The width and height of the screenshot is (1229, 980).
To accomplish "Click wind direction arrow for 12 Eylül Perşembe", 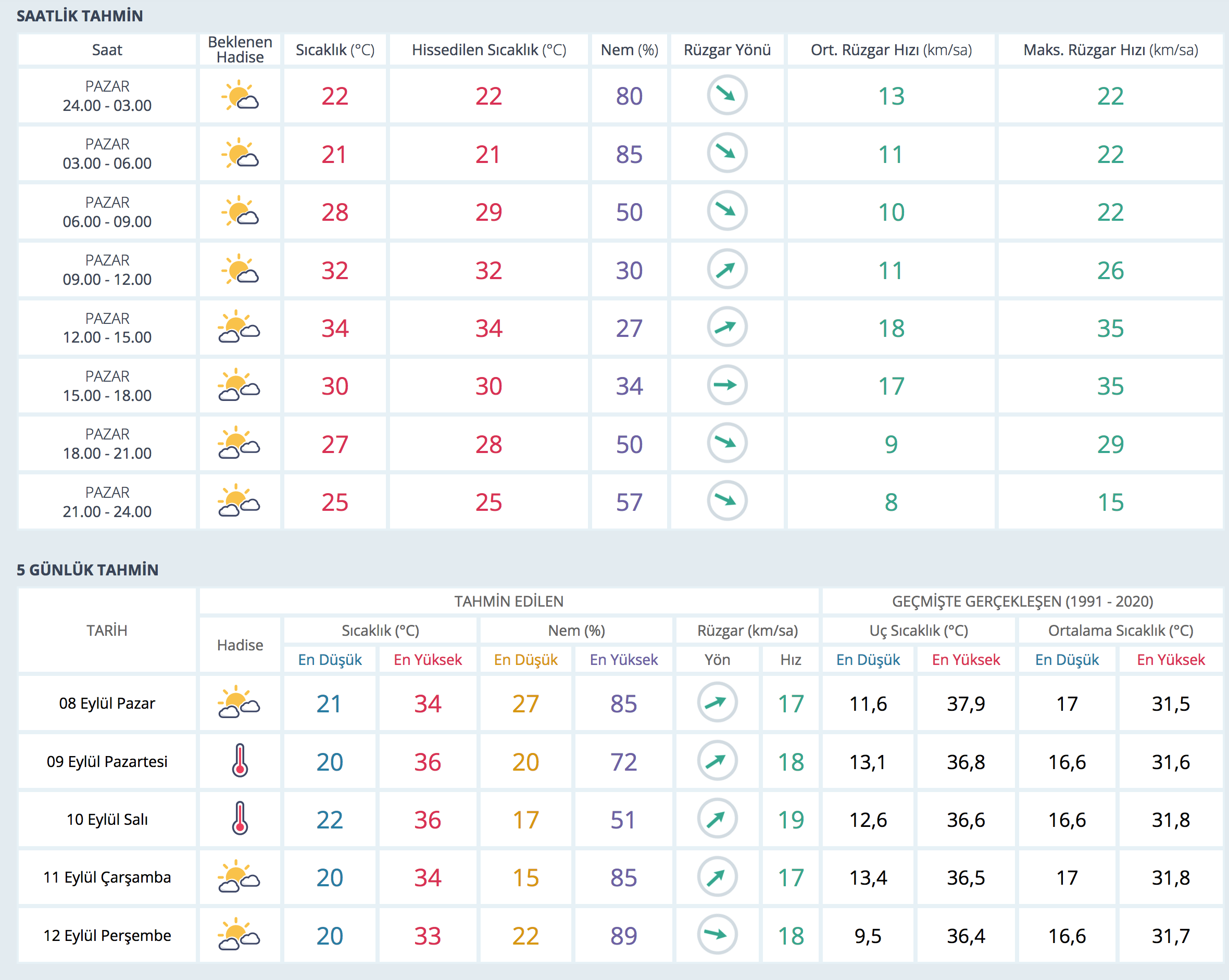I will point(717,935).
